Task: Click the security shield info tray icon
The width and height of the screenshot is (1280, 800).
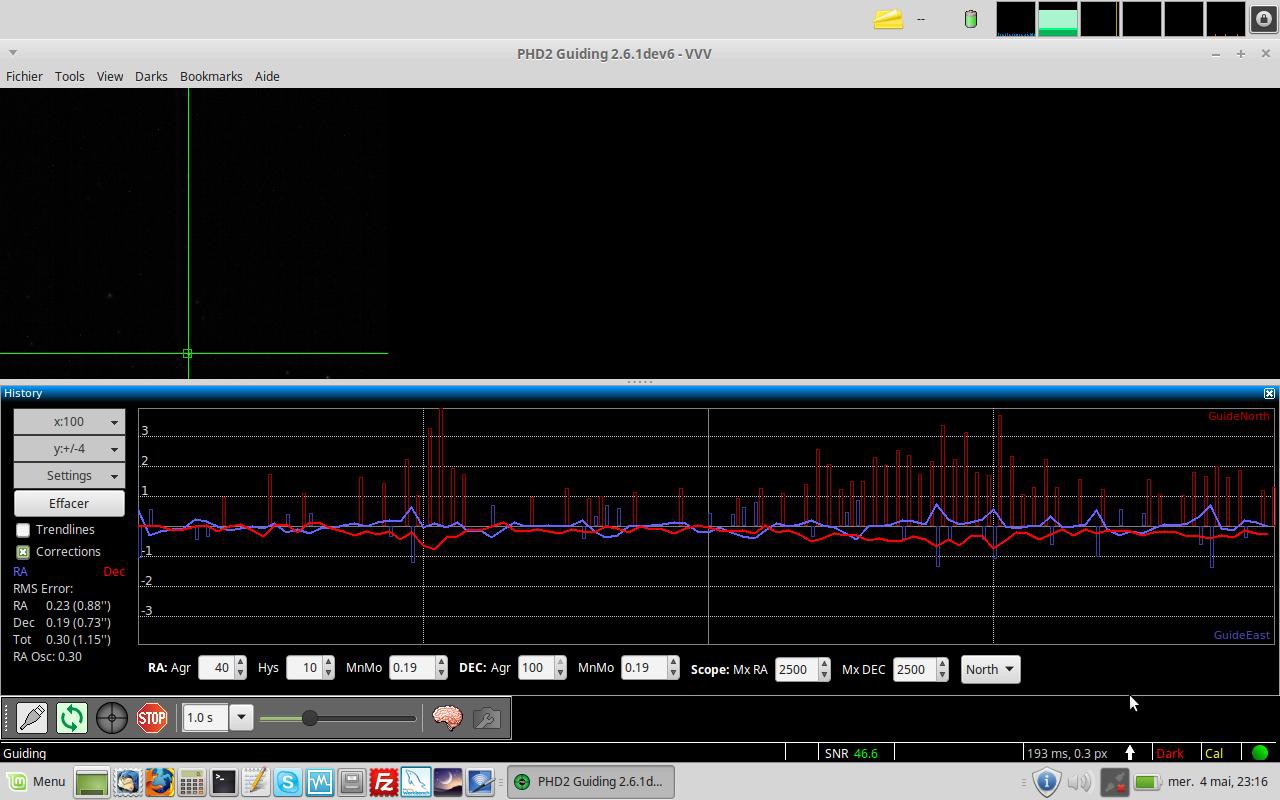Action: pos(1046,782)
